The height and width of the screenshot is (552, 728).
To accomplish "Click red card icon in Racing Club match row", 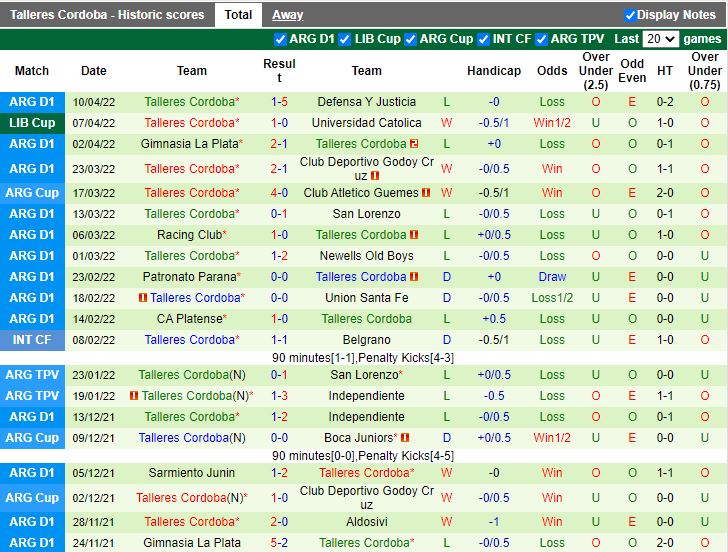I will coord(414,235).
